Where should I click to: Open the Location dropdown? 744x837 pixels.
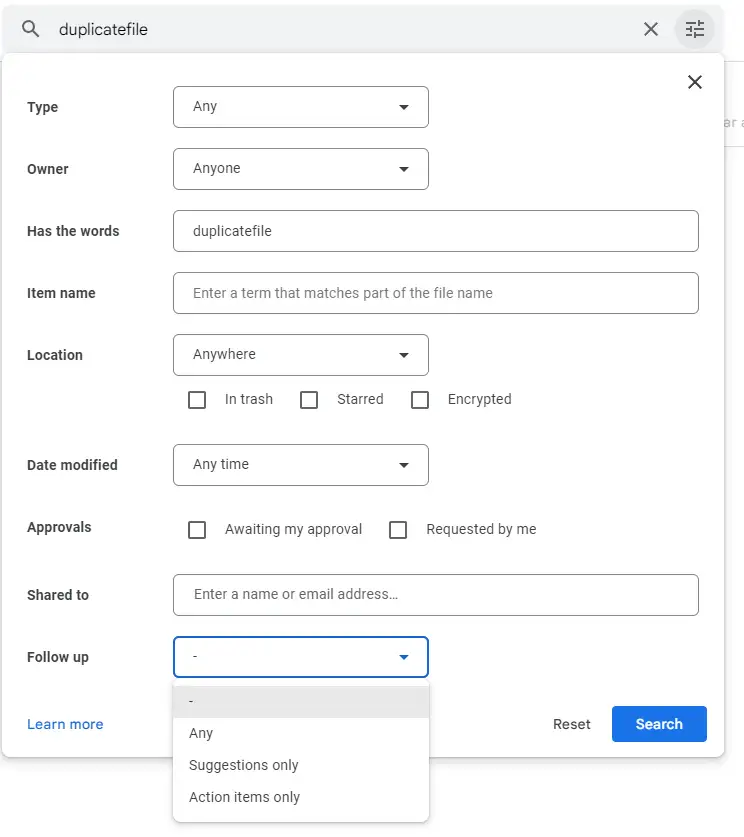(300, 355)
